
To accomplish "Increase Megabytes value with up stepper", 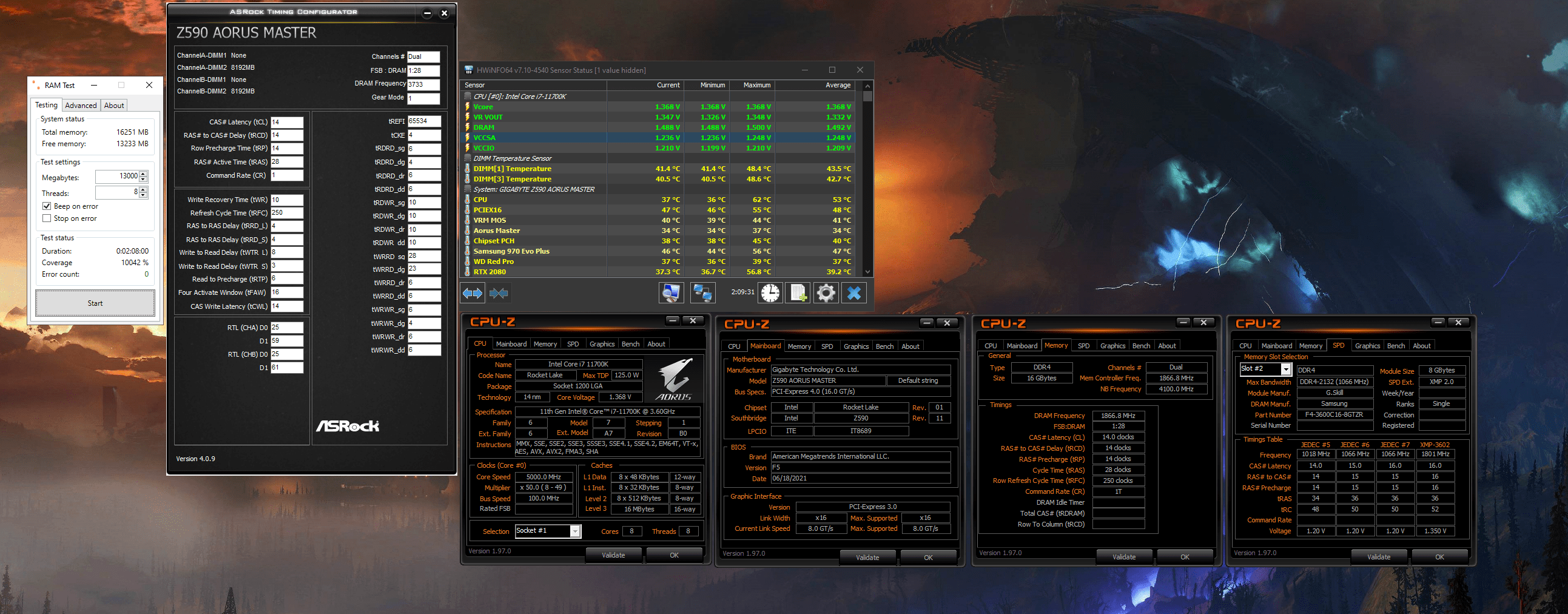I will 143,174.
